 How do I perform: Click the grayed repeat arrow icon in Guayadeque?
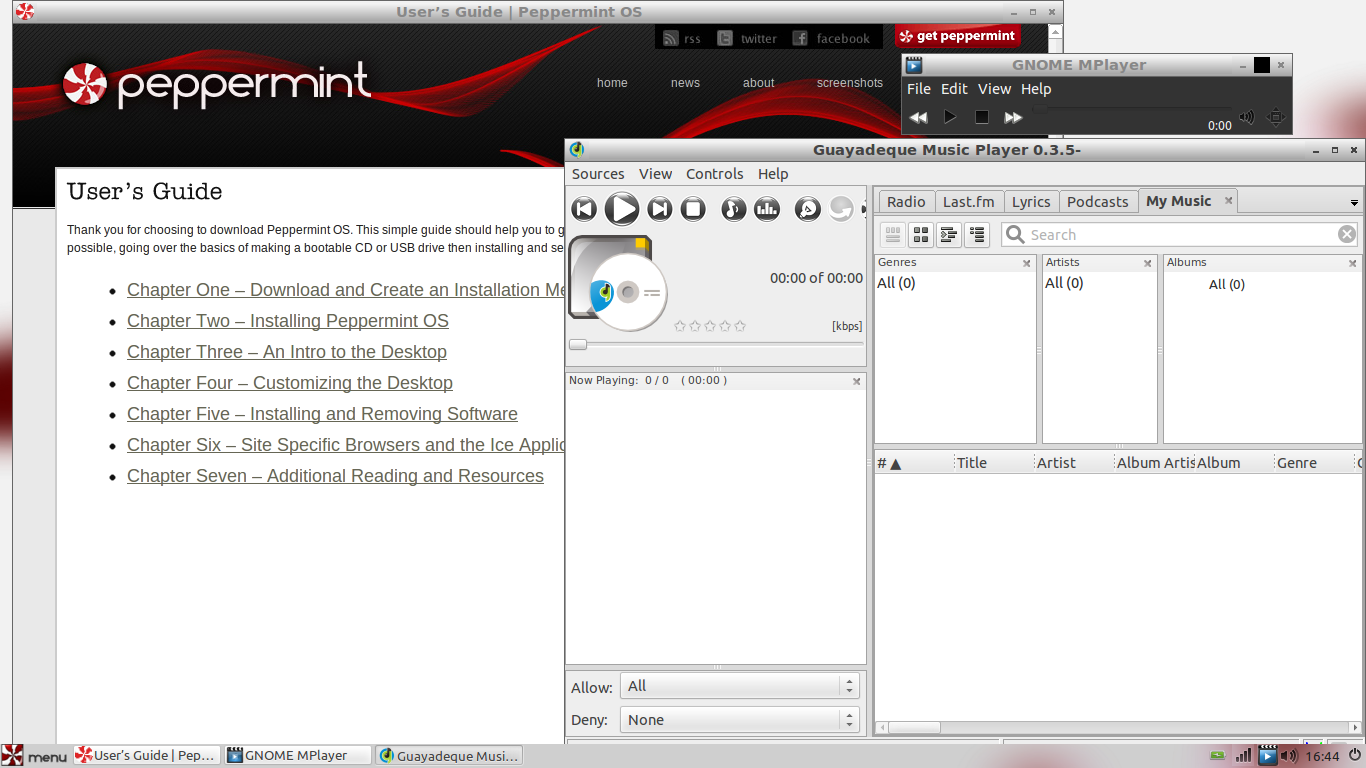841,209
